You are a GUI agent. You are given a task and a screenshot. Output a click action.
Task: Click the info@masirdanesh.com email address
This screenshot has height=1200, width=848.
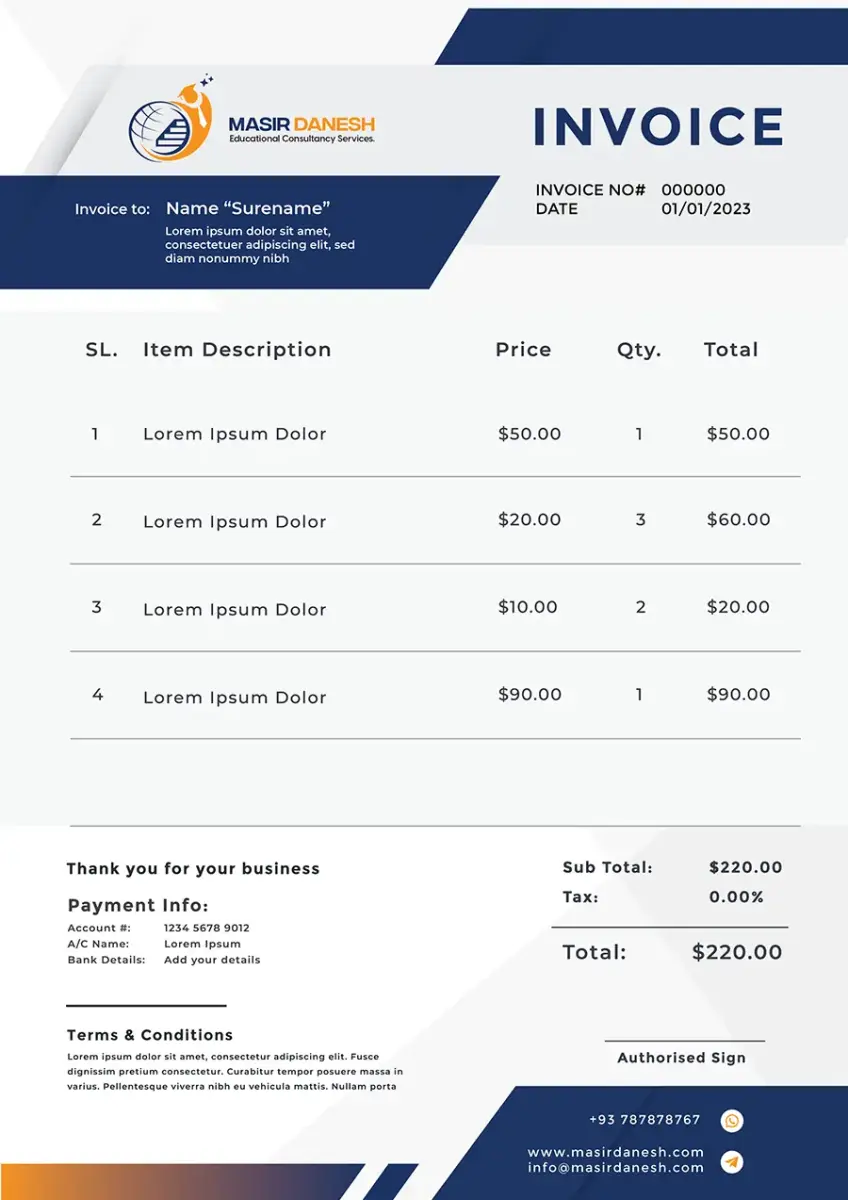click(615, 1168)
